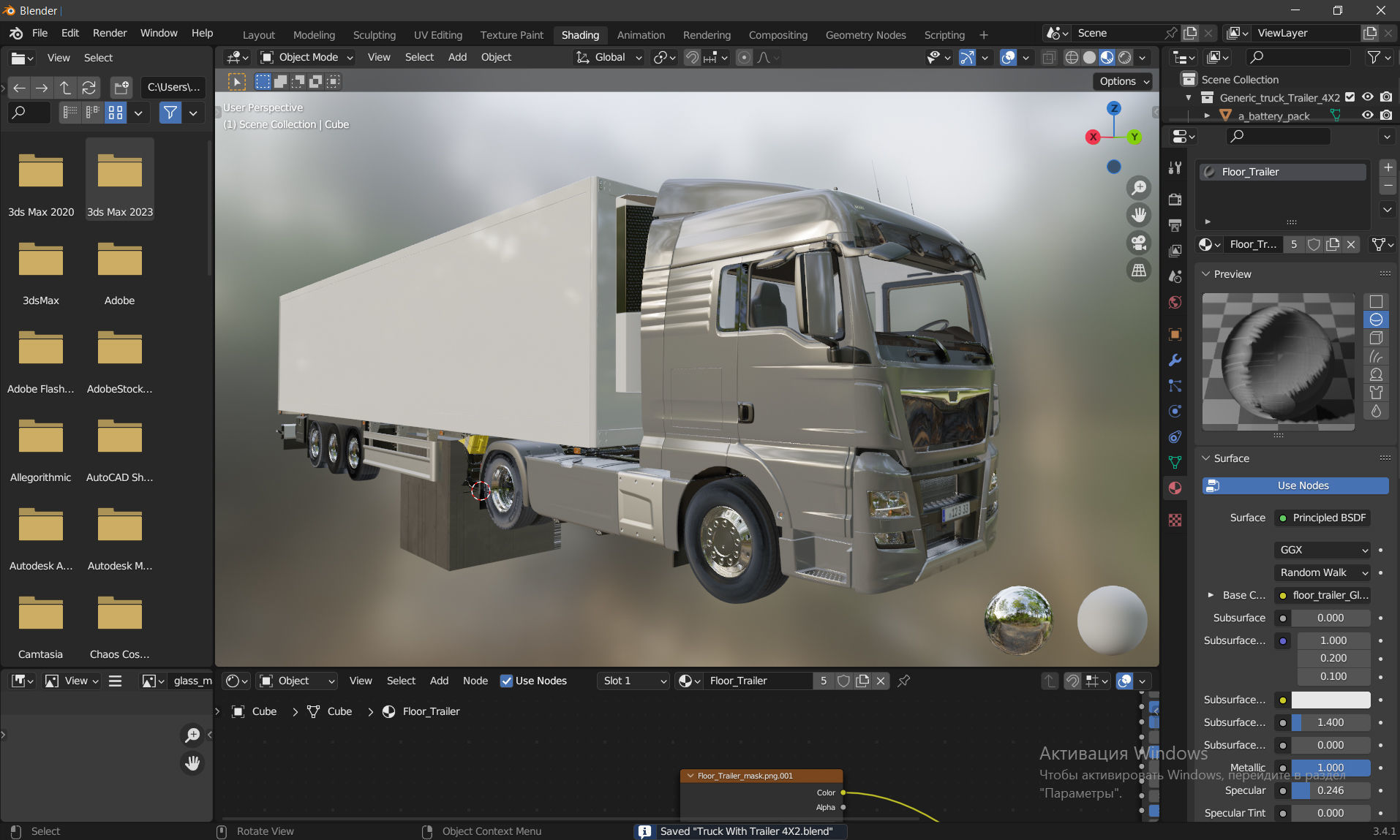This screenshot has width=1400, height=840.
Task: Open the Scene properties tab
Action: [x=1175, y=276]
